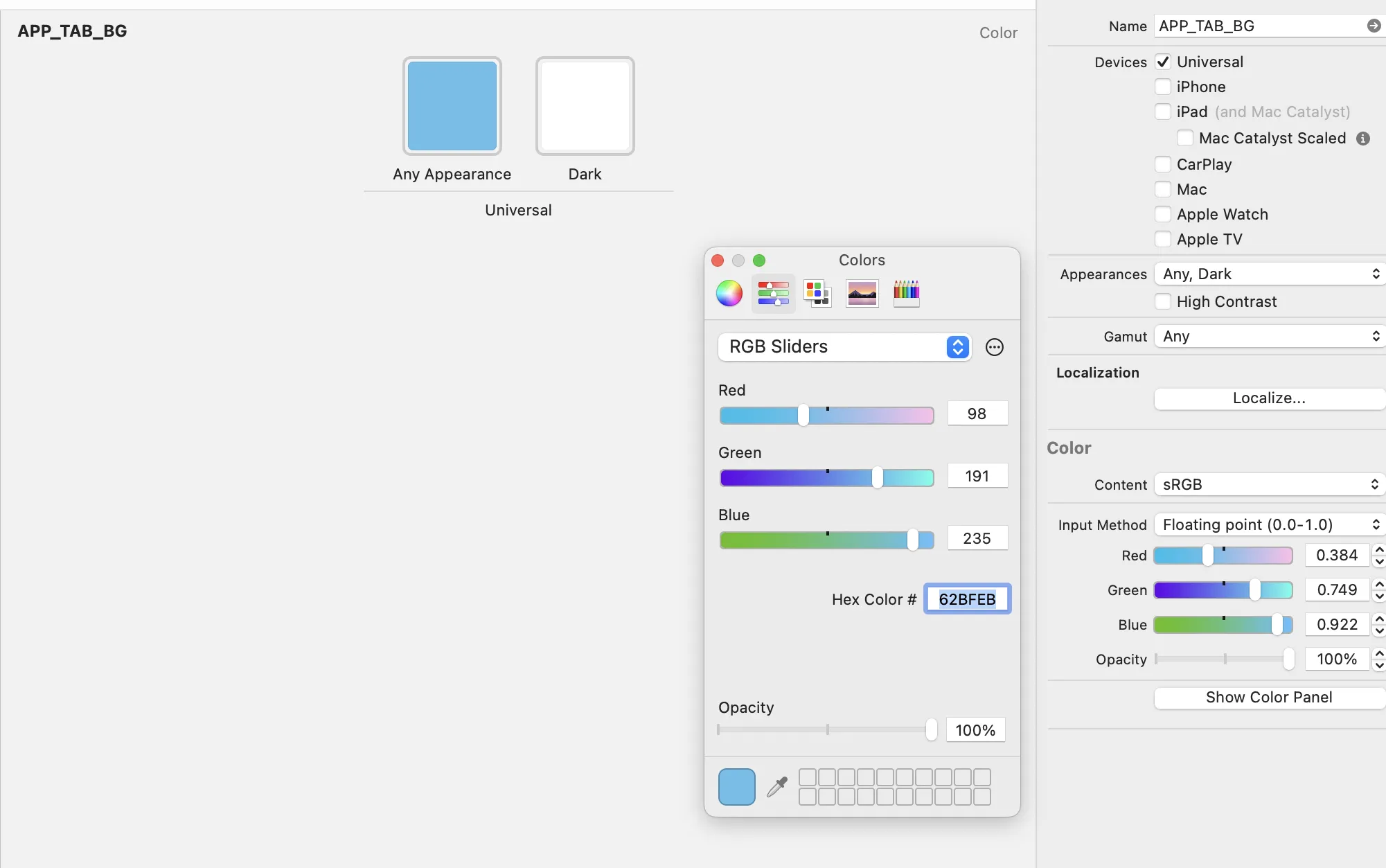Viewport: 1386px width, 868px height.
Task: Click the arrow icon in the Name field
Action: (1373, 26)
